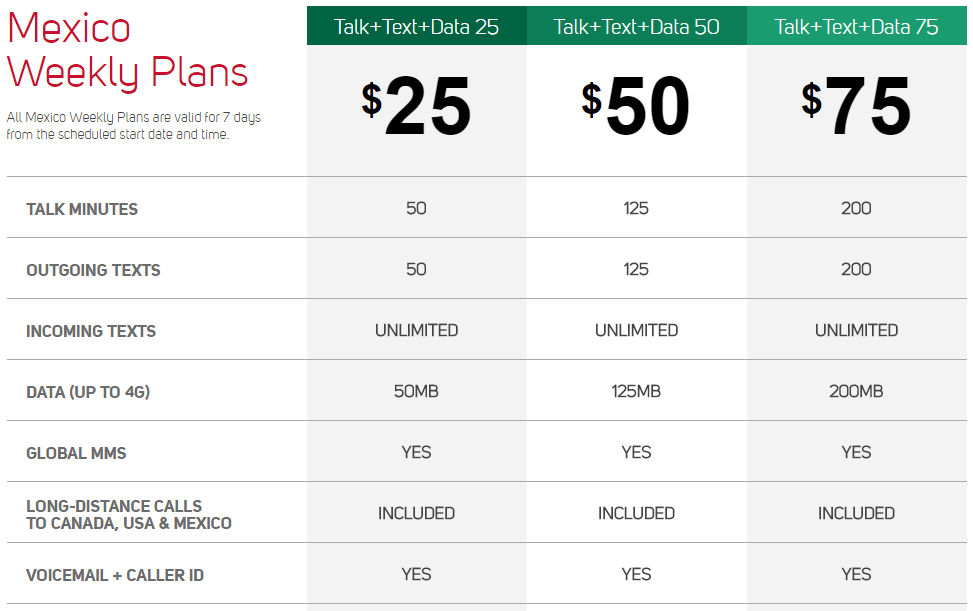Click the VOICEMAIL + CALLER ID label
Viewport: 973px width, 611px height.
(115, 576)
